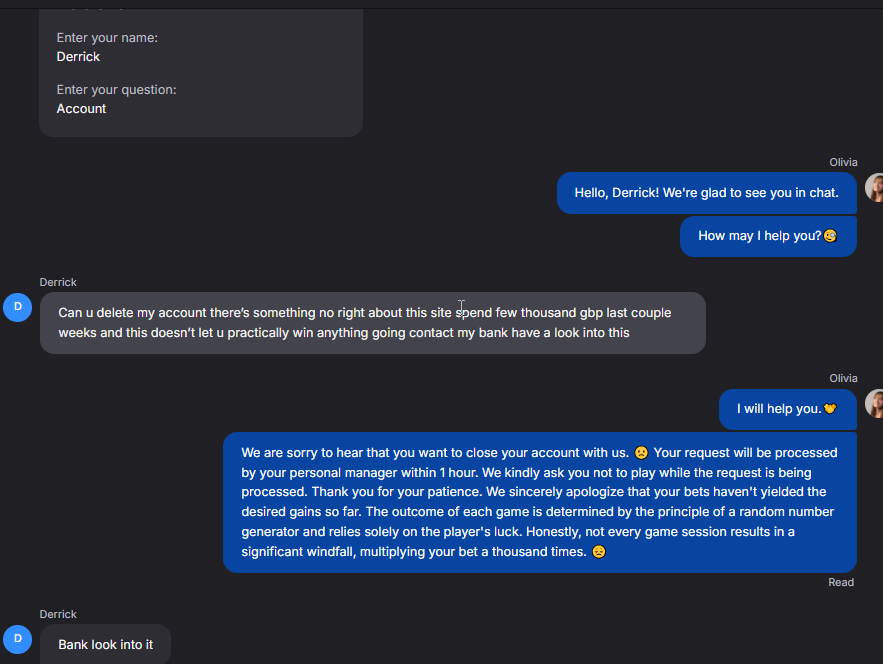
Task: Click Derrick's message about deleting his account
Action: (372, 322)
